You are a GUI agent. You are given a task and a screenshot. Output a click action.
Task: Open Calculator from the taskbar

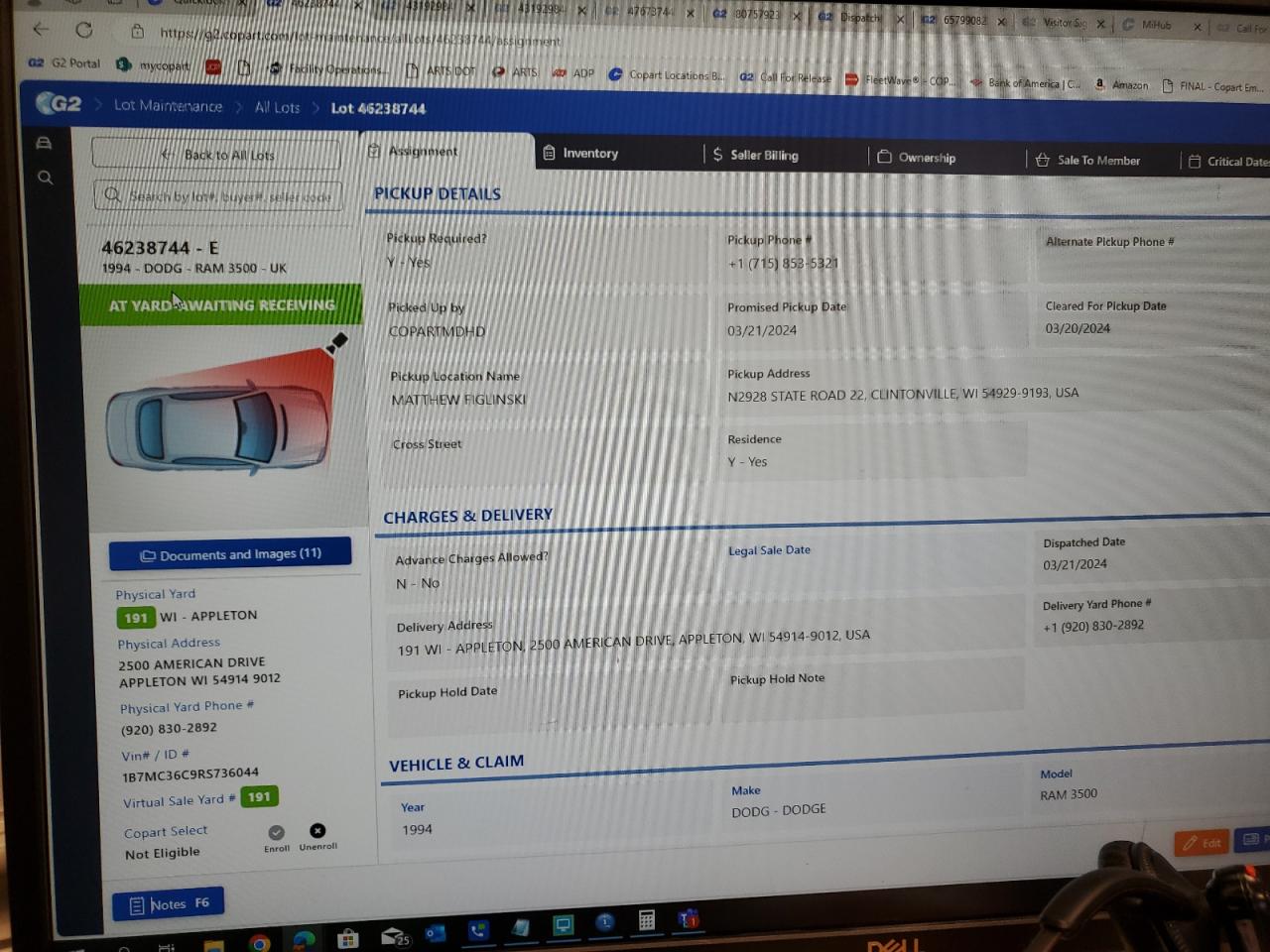tap(647, 920)
